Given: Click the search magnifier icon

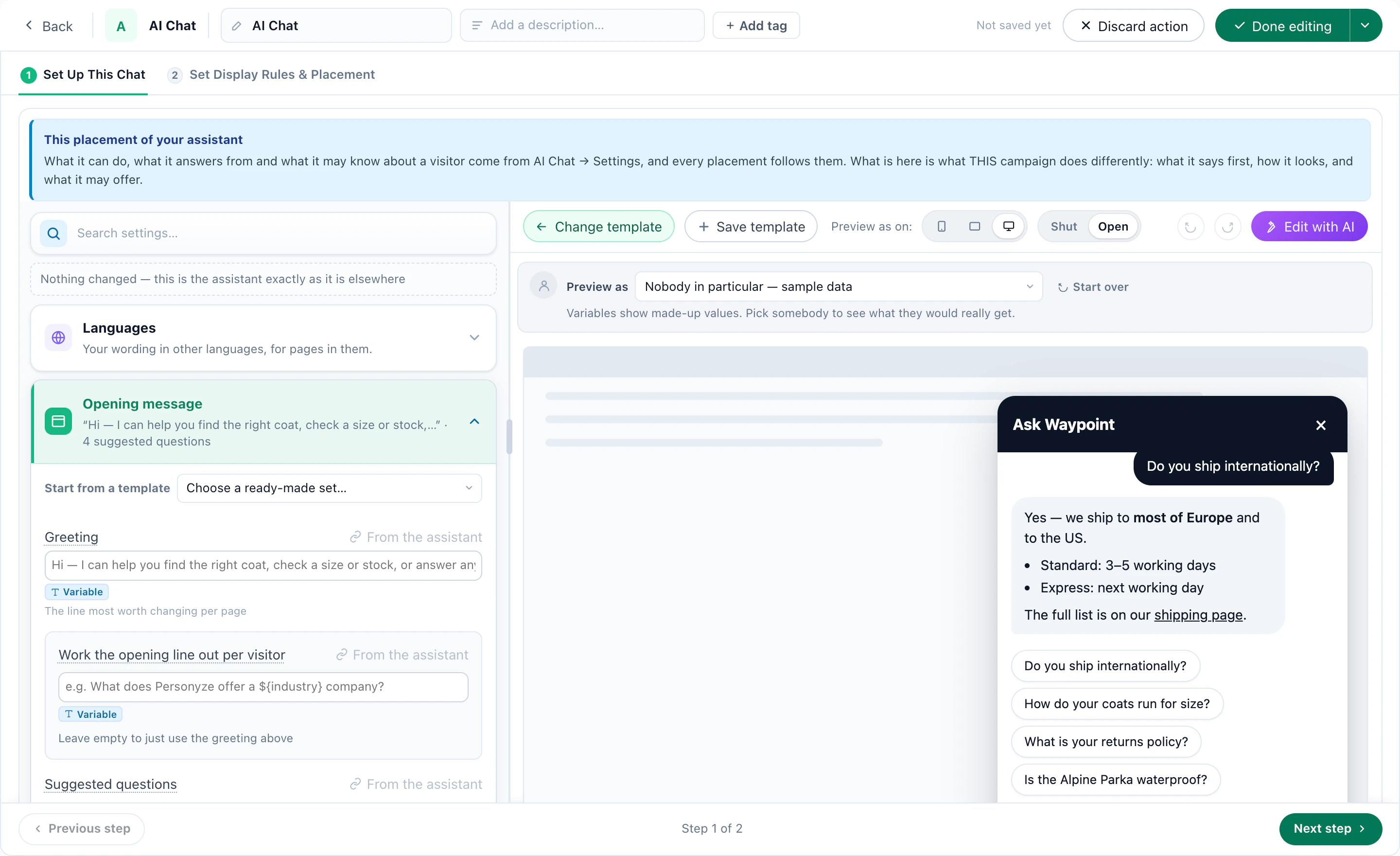Looking at the screenshot, I should click(x=53, y=233).
